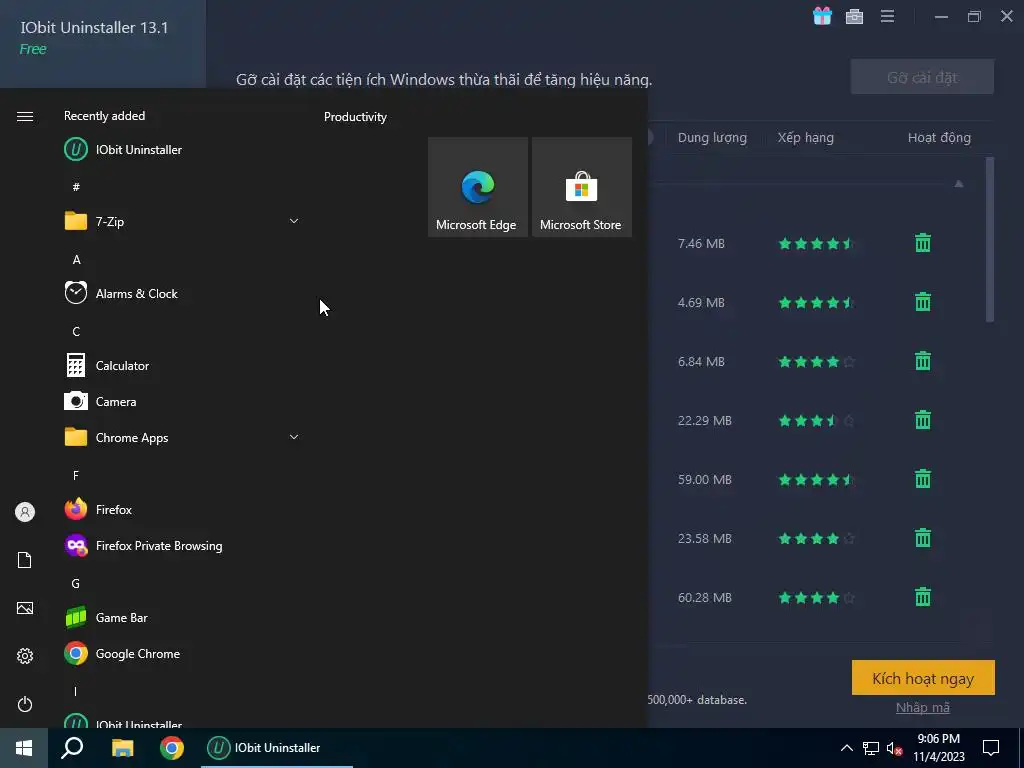
Task: Click the # section header in app list
Action: coord(76,187)
